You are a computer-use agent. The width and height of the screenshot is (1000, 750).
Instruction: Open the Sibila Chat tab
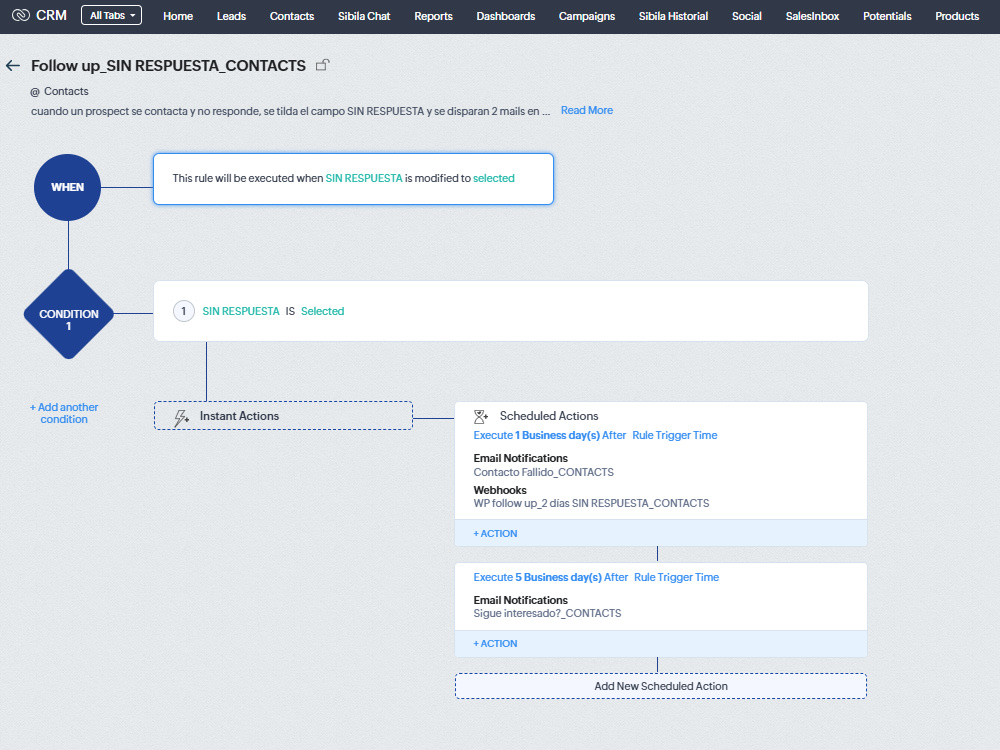(364, 16)
